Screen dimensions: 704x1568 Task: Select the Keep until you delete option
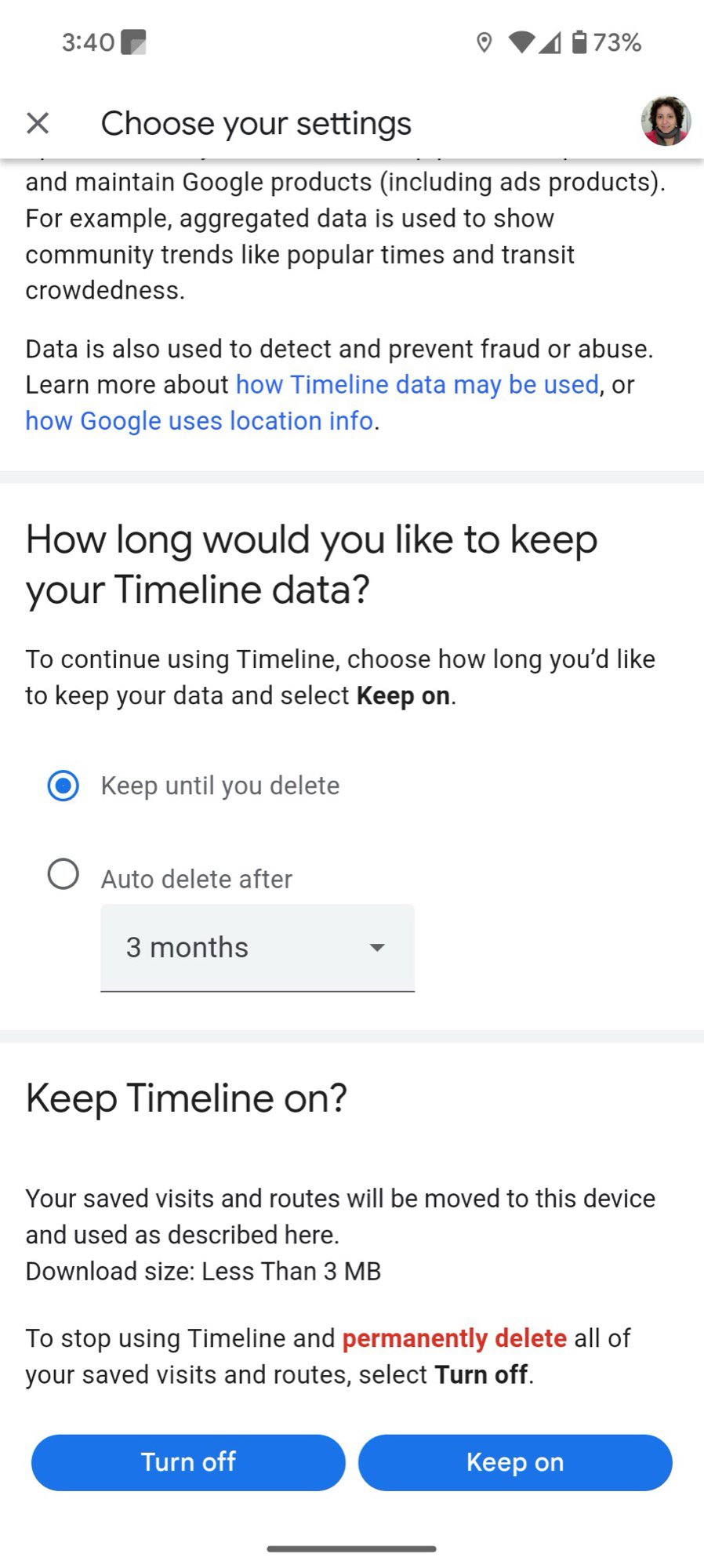click(x=64, y=786)
